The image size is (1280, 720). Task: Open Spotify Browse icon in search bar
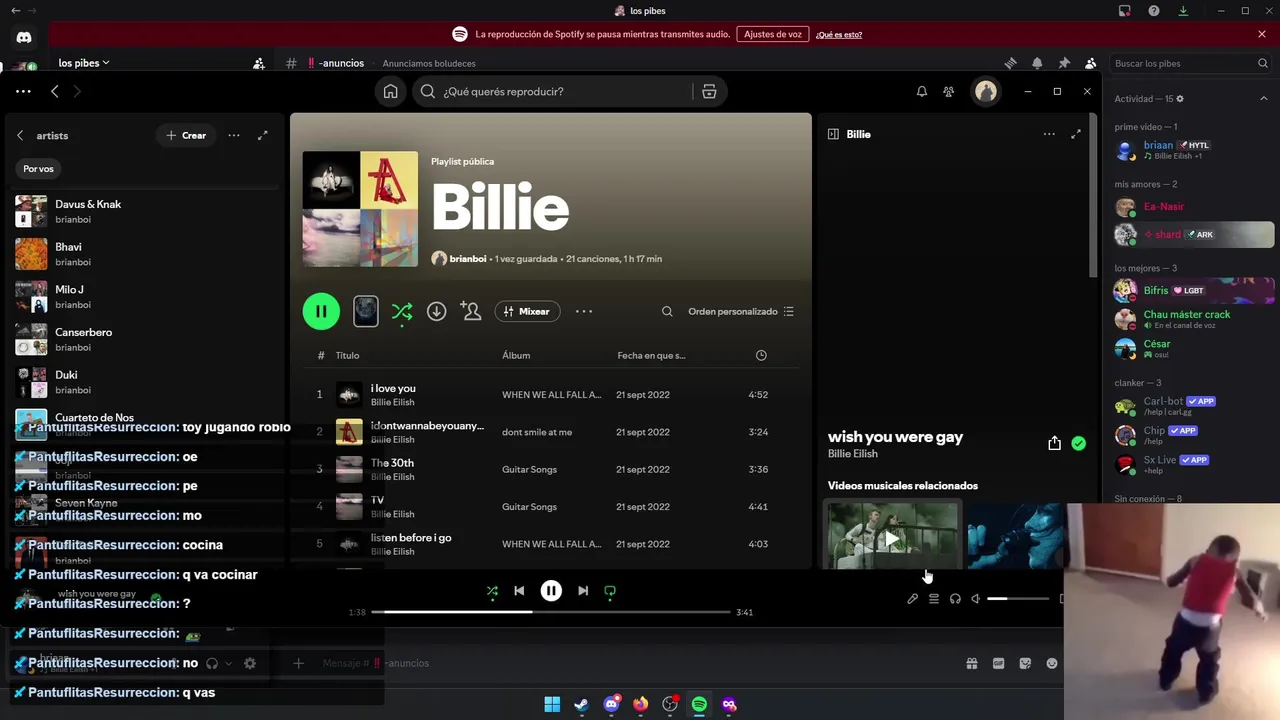pos(709,91)
